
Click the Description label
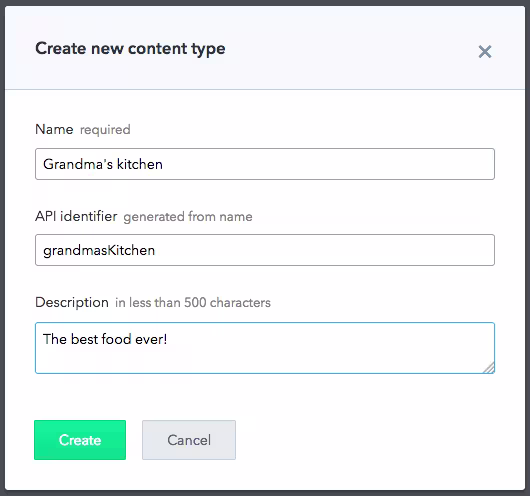[72, 302]
